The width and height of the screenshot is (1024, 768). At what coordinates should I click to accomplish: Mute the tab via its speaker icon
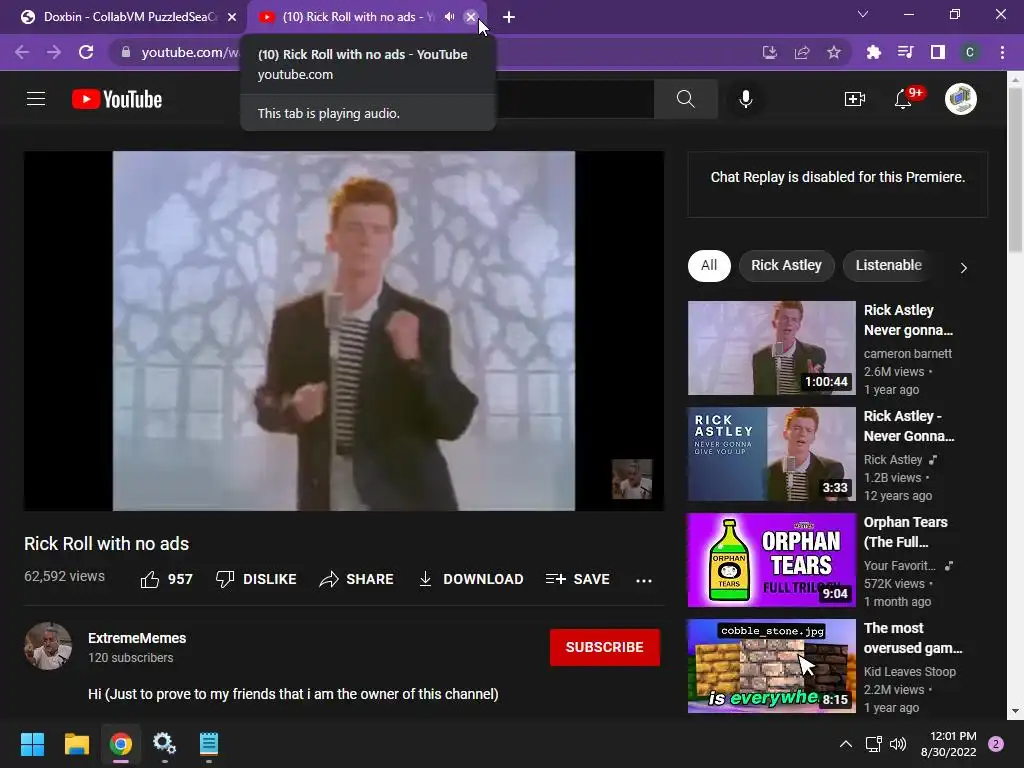pyautogui.click(x=449, y=17)
